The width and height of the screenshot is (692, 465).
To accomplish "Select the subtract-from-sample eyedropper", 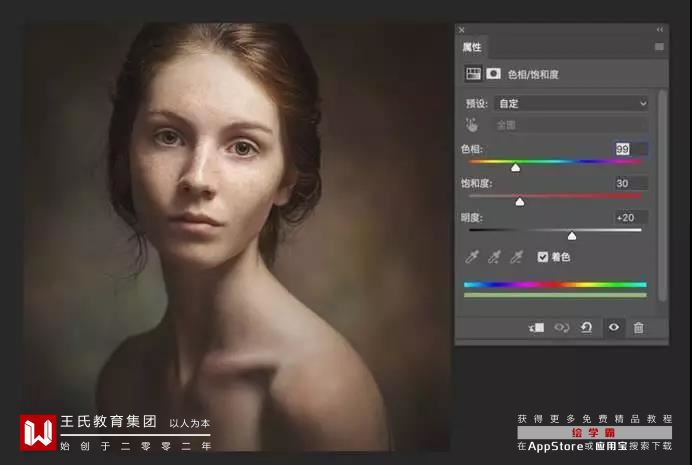I will pyautogui.click(x=516, y=257).
